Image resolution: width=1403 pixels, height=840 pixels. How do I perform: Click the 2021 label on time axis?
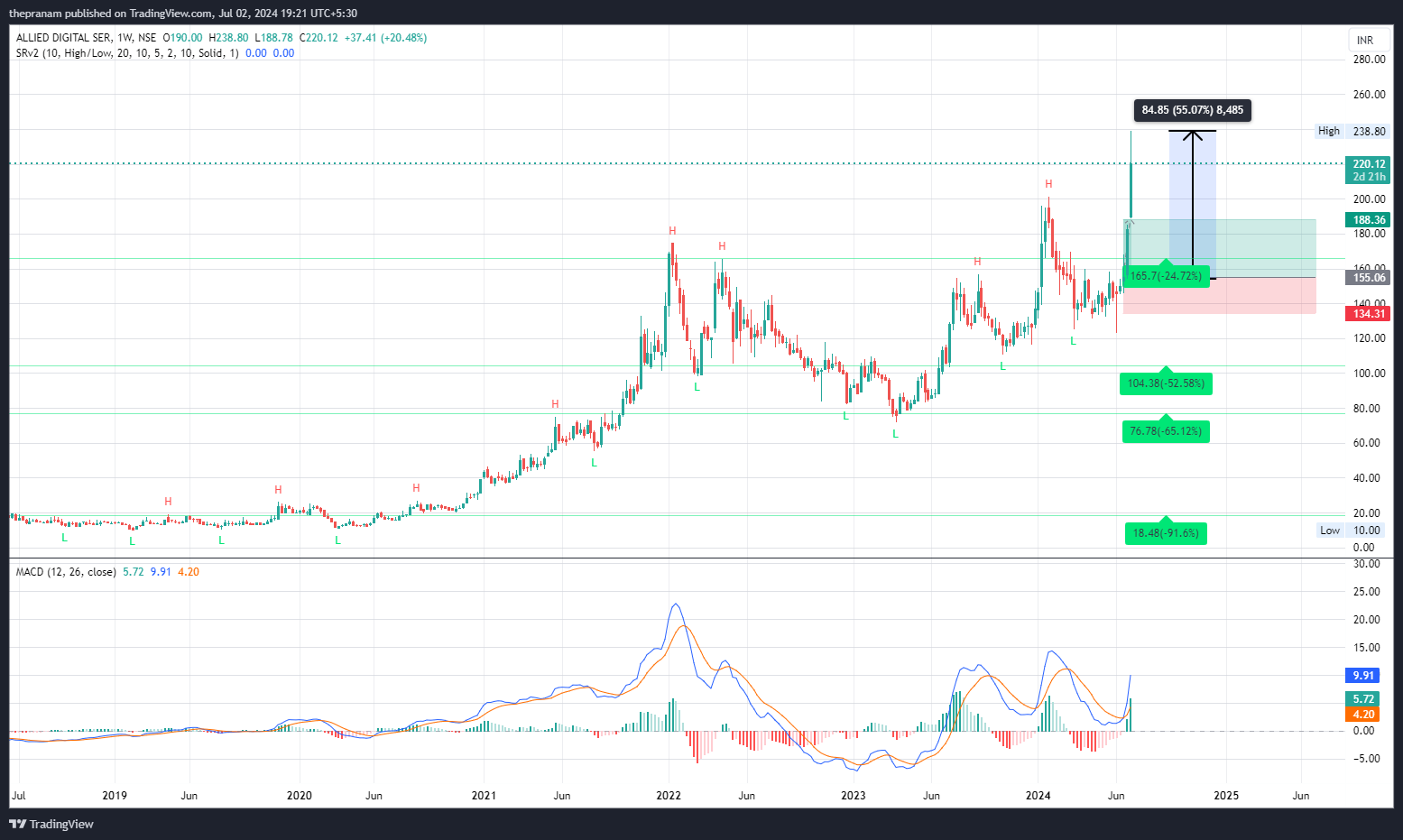(484, 796)
